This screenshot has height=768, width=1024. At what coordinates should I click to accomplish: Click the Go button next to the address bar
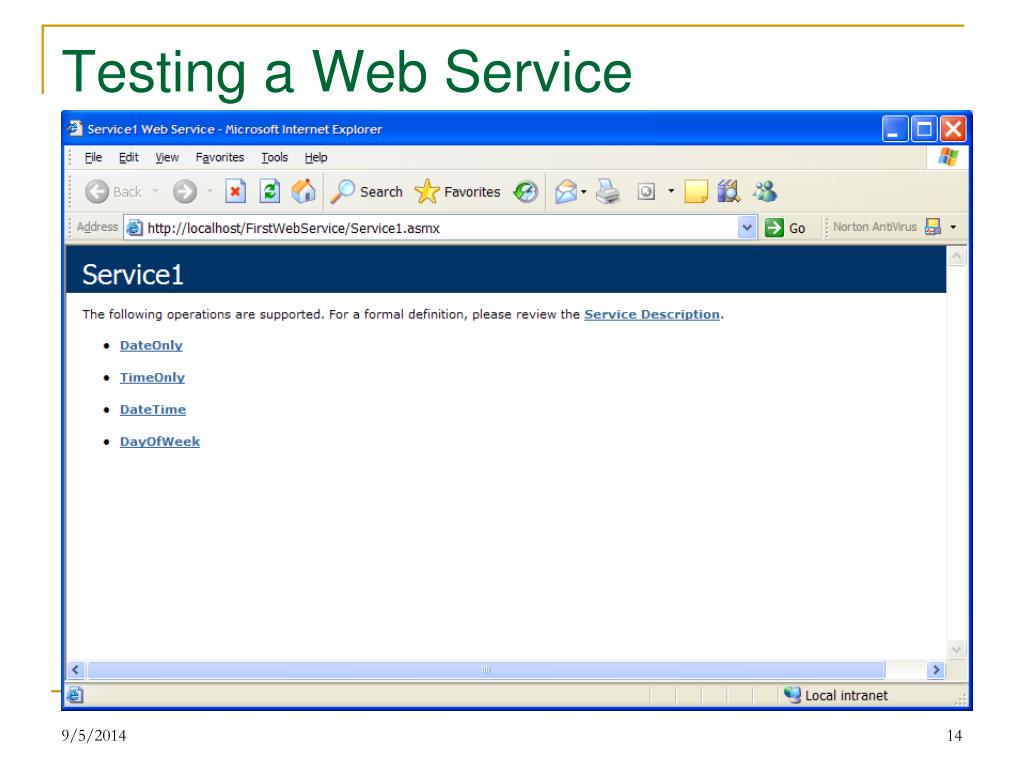[x=785, y=228]
